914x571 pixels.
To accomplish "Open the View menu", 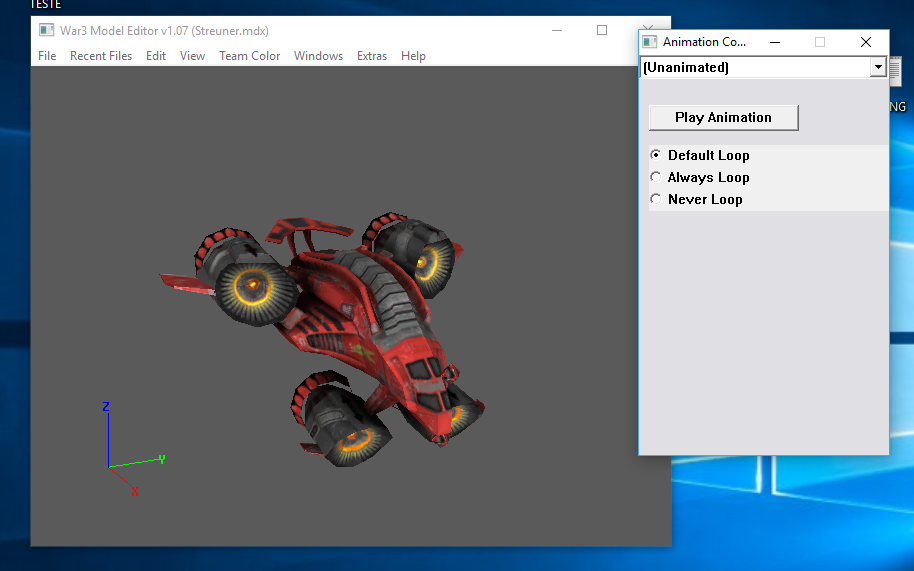I will tap(192, 56).
